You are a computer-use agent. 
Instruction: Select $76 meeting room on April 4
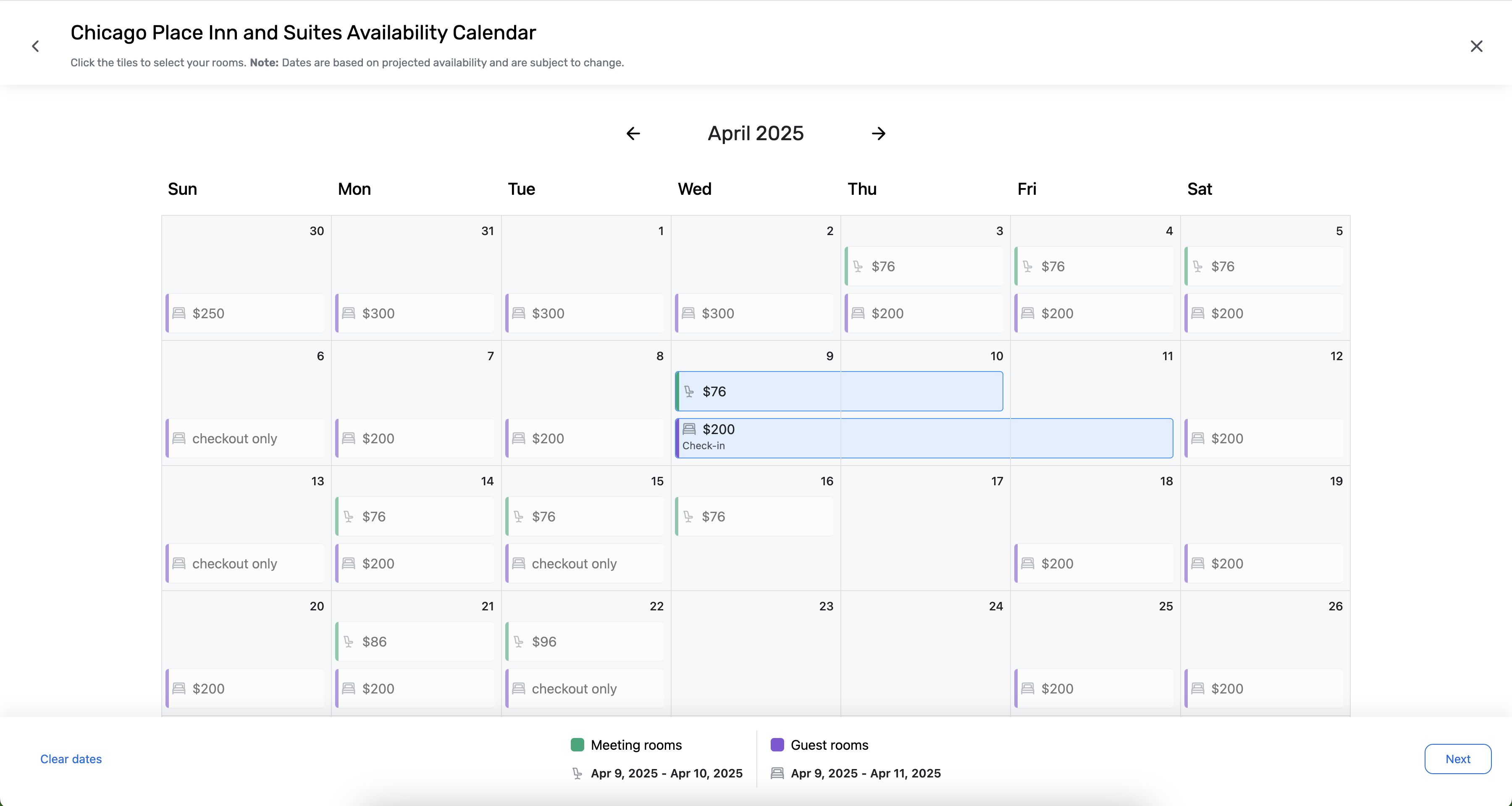pos(1094,266)
